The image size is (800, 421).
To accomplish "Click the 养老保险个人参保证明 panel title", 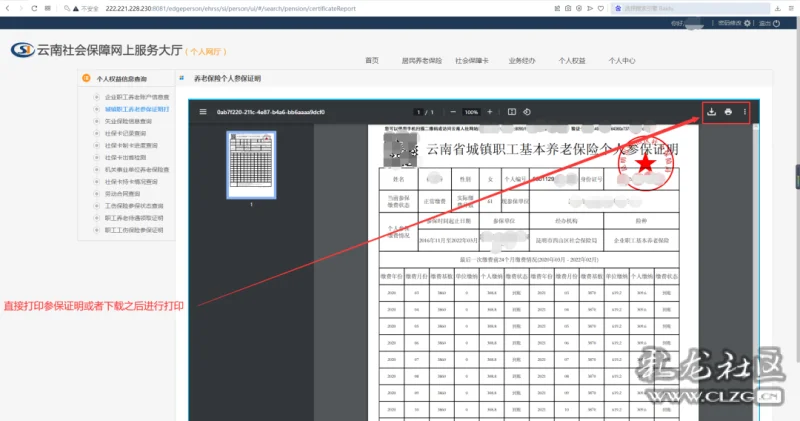I will 227,79.
